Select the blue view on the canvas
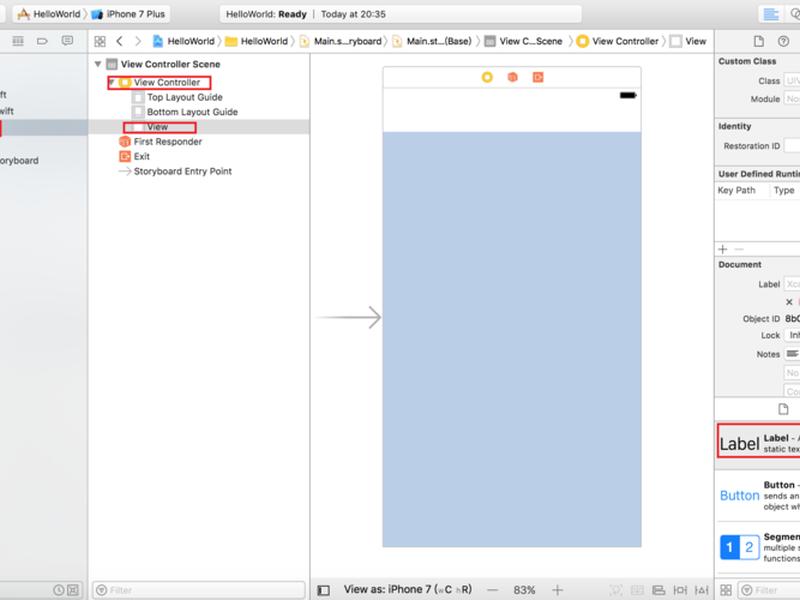 (x=512, y=339)
